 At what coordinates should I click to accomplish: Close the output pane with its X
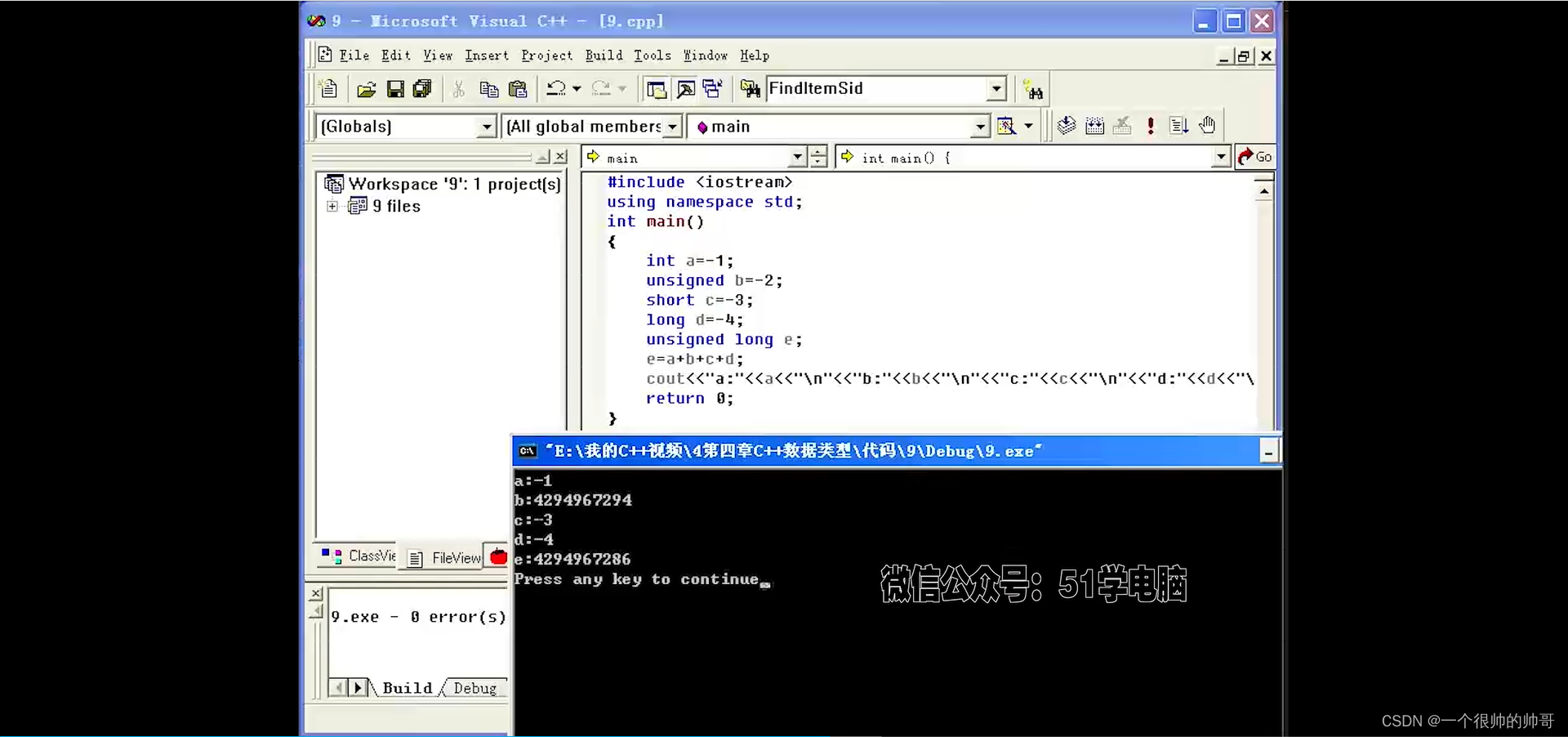pyautogui.click(x=317, y=594)
